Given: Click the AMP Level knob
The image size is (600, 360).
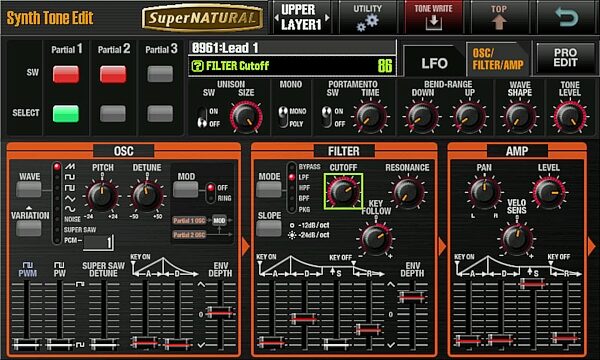Looking at the screenshot, I should pos(549,192).
